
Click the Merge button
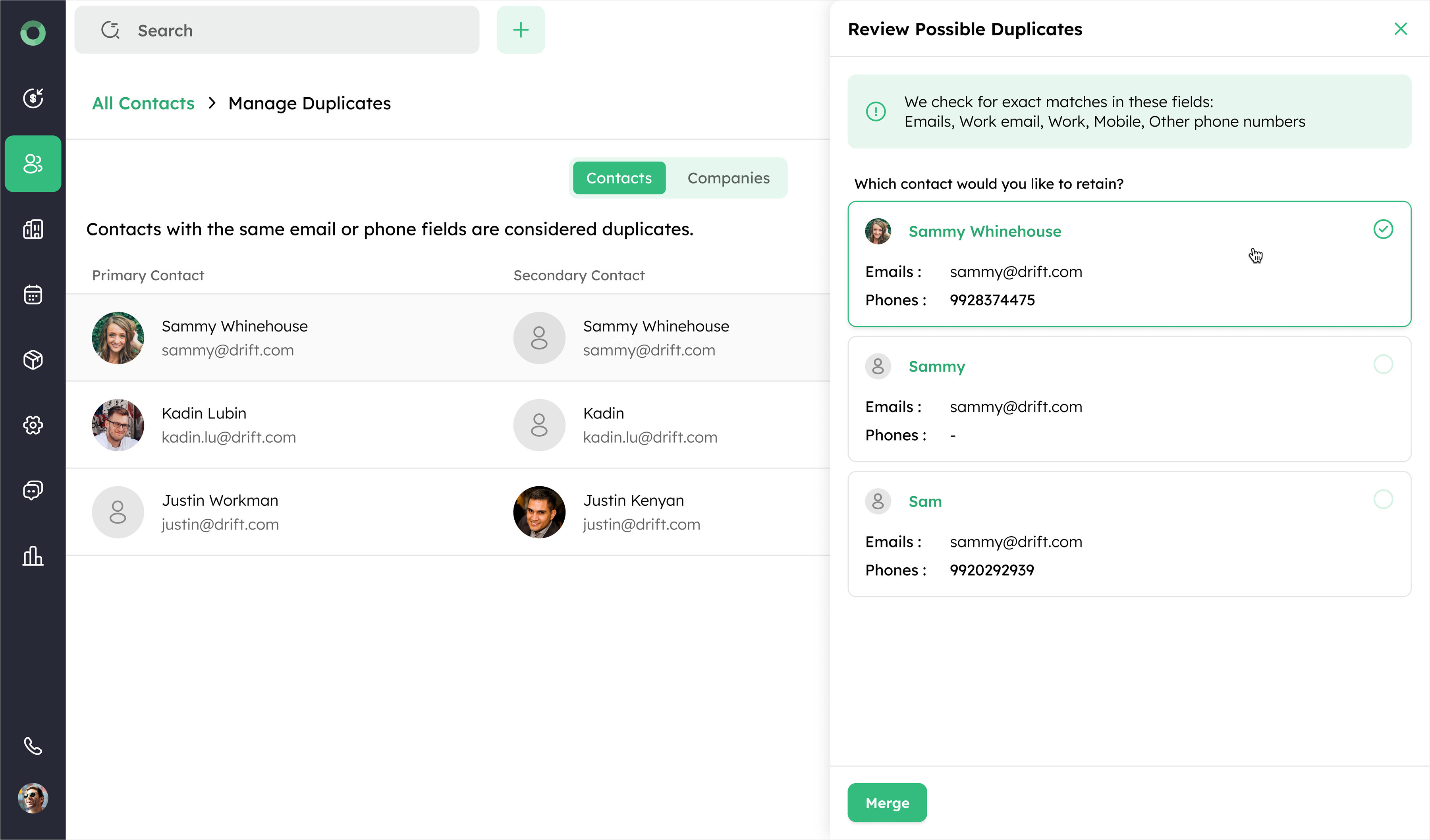click(886, 803)
